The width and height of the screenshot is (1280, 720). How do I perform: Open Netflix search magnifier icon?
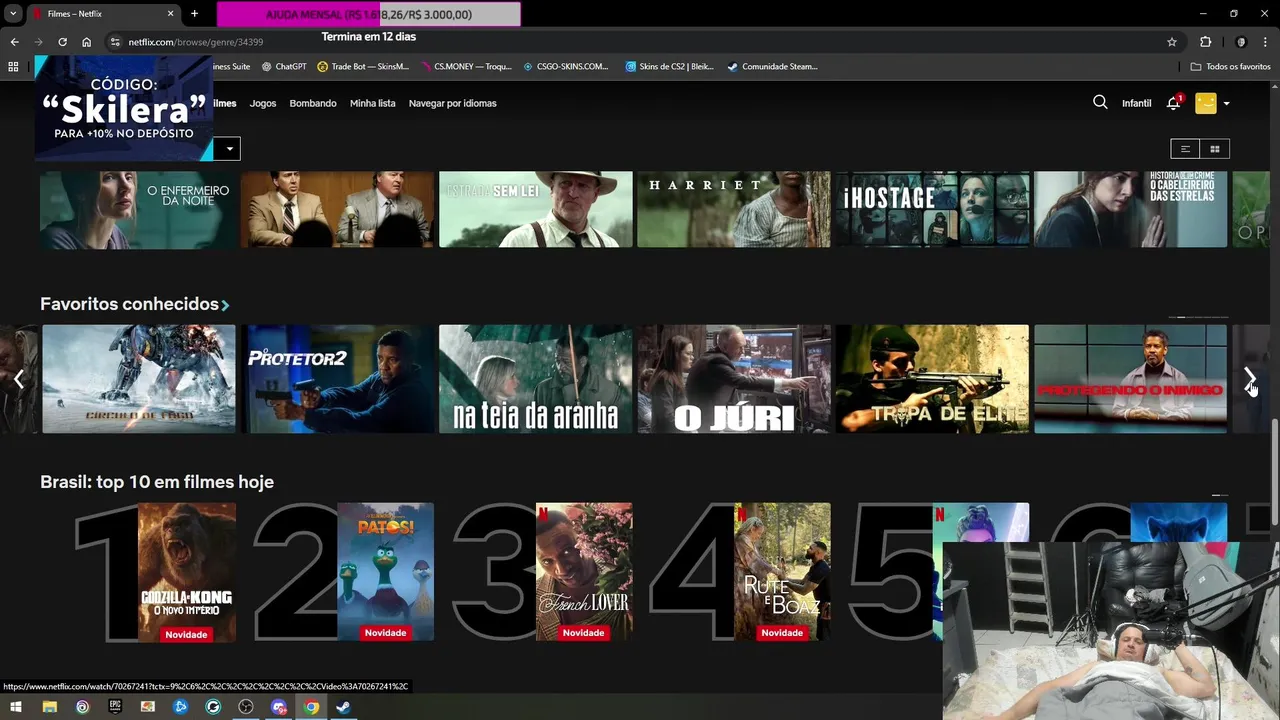pyautogui.click(x=1100, y=102)
